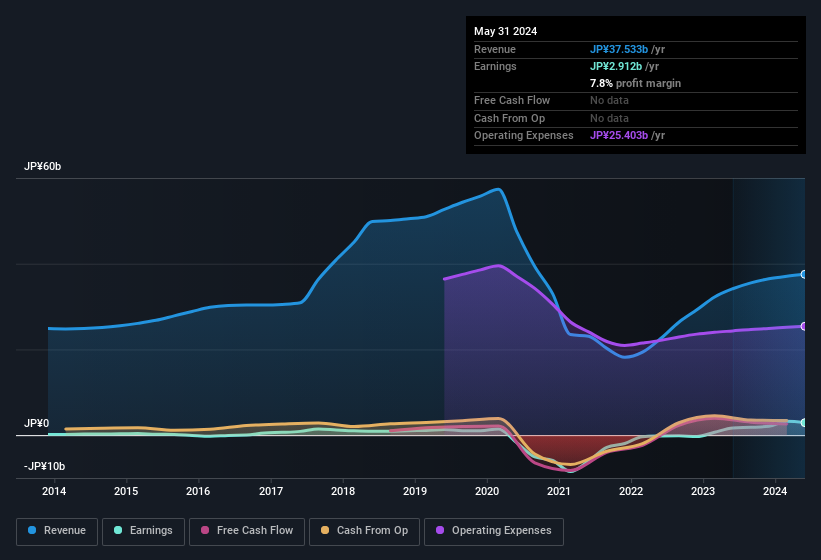Click the 2022 x-axis label
The height and width of the screenshot is (560, 821).
tap(631, 491)
